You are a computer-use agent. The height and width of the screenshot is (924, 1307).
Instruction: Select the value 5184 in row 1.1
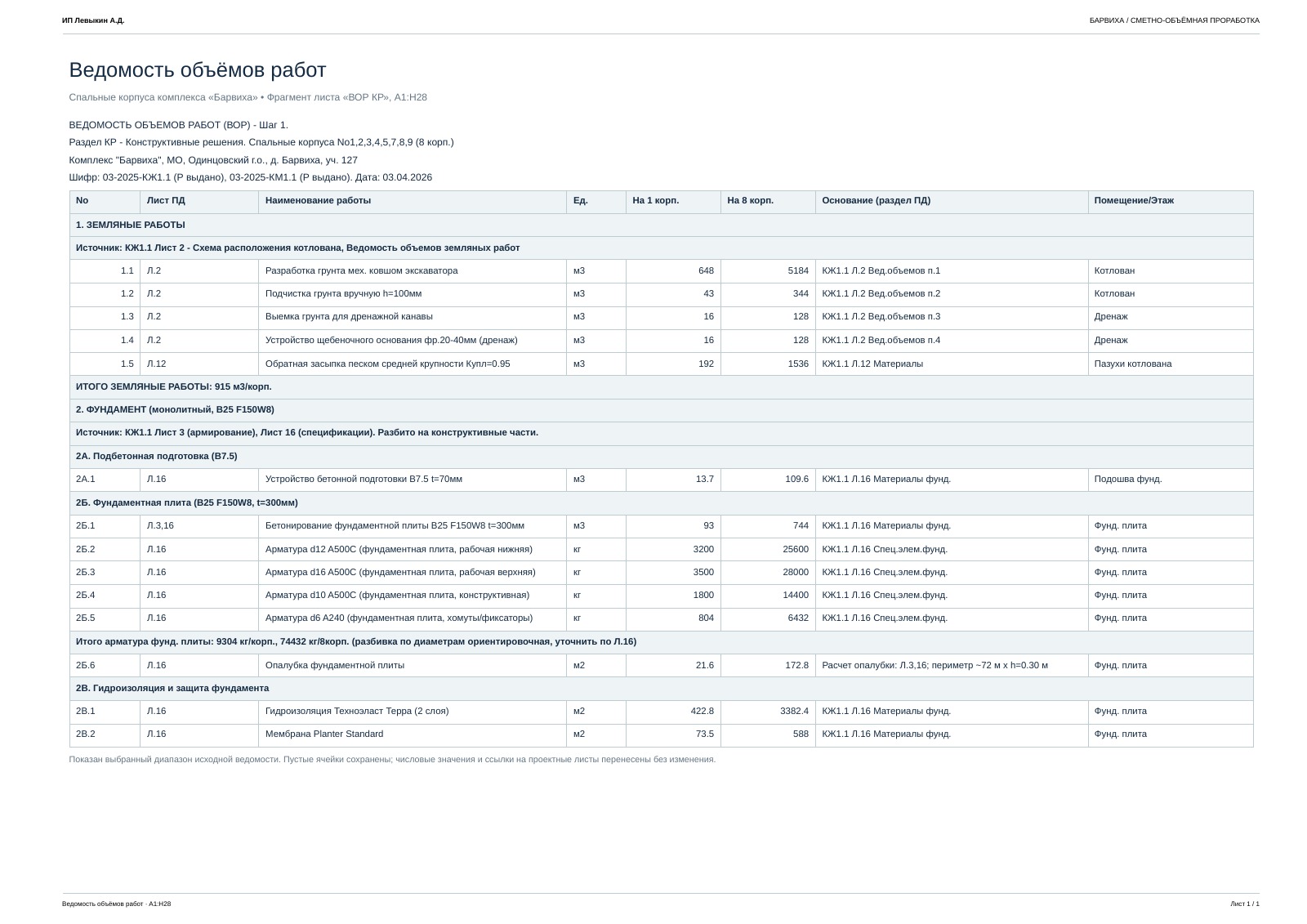point(768,271)
